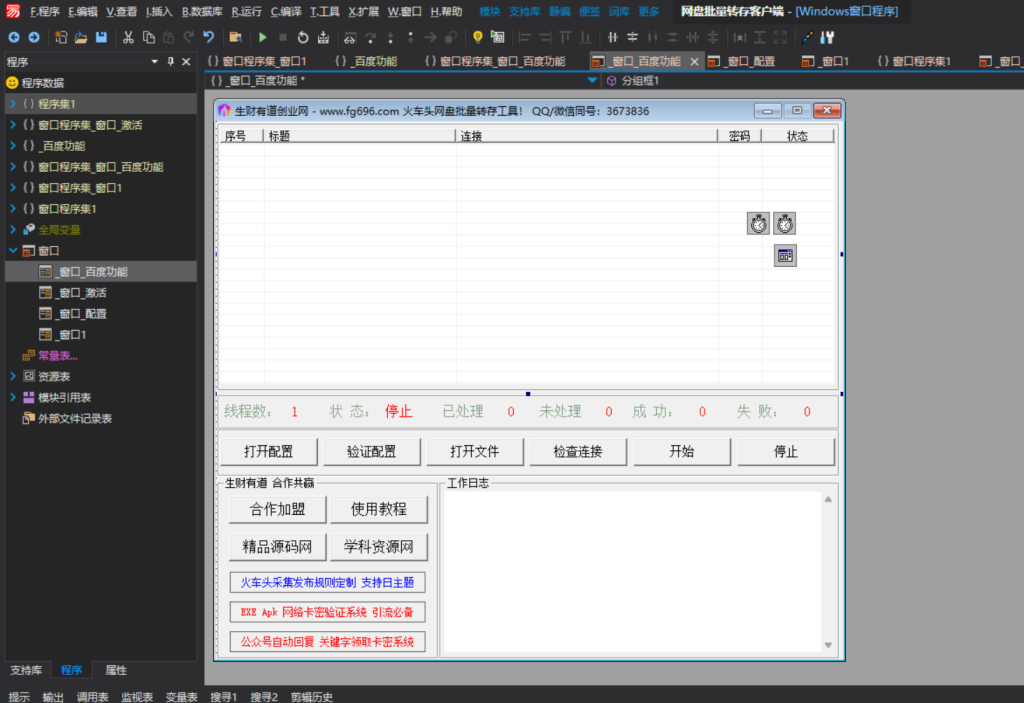Viewport: 1024px width, 703px height.
Task: Run the program via green play toolbar icon
Action: tap(263, 37)
